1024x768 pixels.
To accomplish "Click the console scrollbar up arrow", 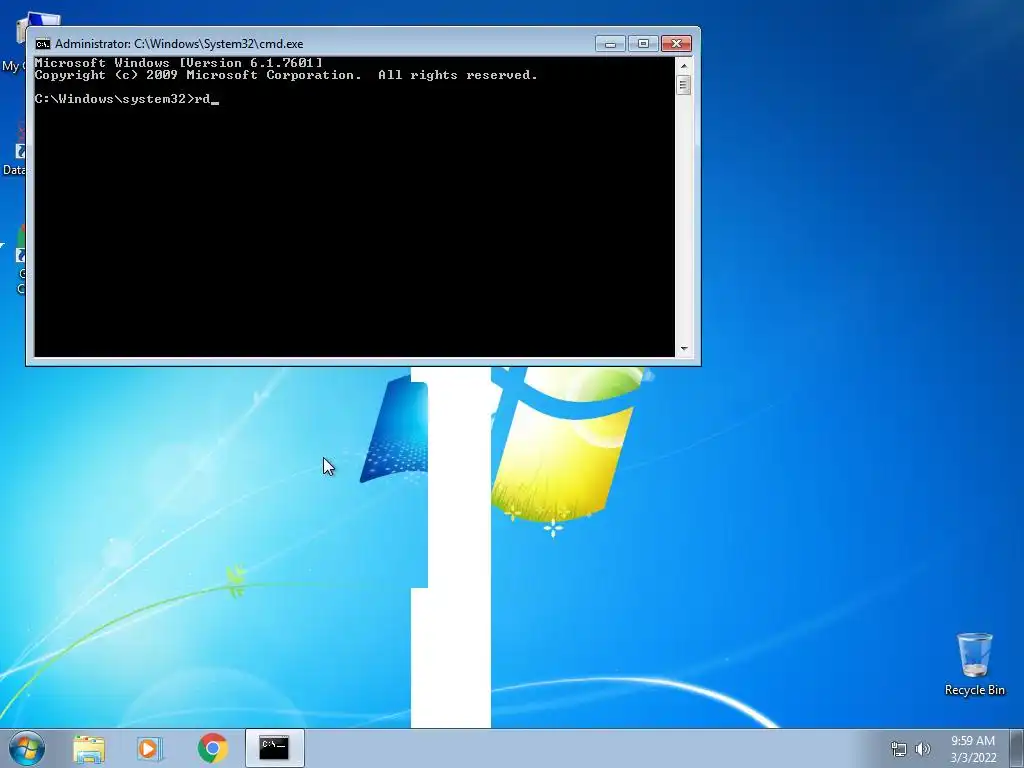I will tap(684, 65).
